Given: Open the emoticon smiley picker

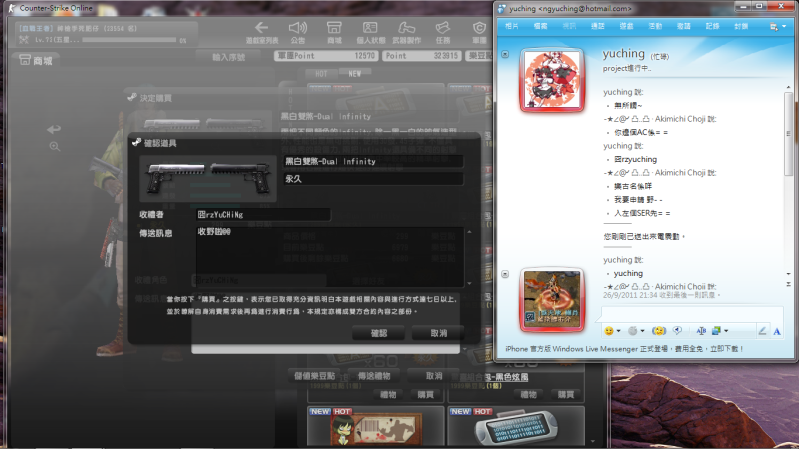Looking at the screenshot, I should tap(609, 331).
